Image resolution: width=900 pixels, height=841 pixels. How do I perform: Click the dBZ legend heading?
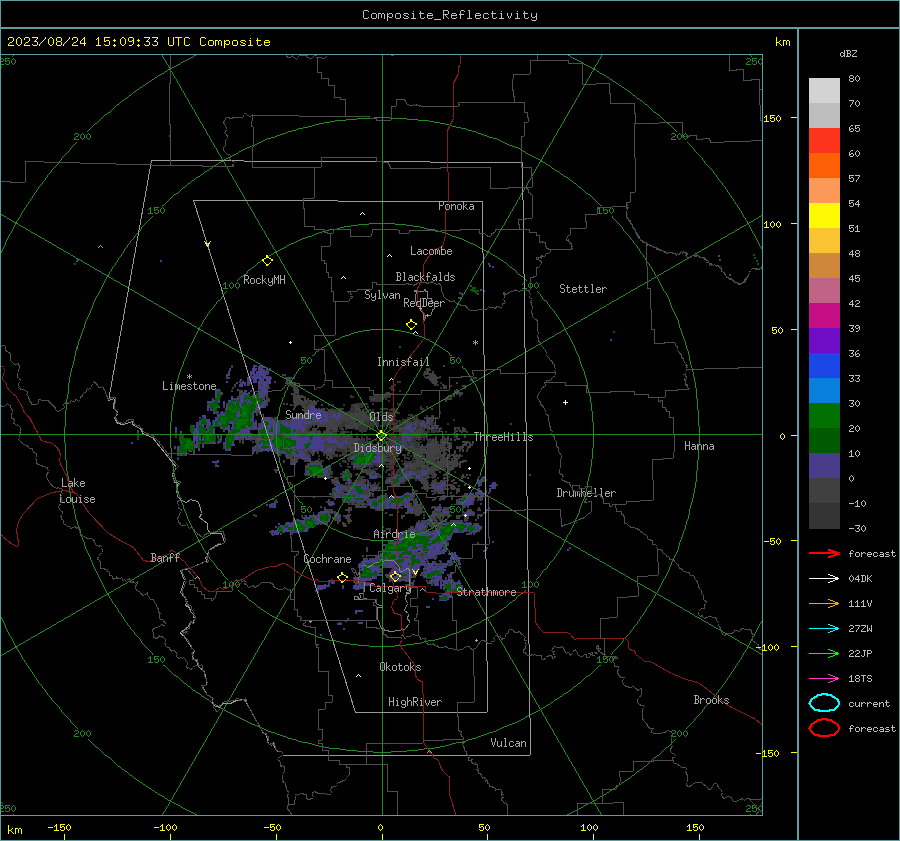[x=848, y=53]
